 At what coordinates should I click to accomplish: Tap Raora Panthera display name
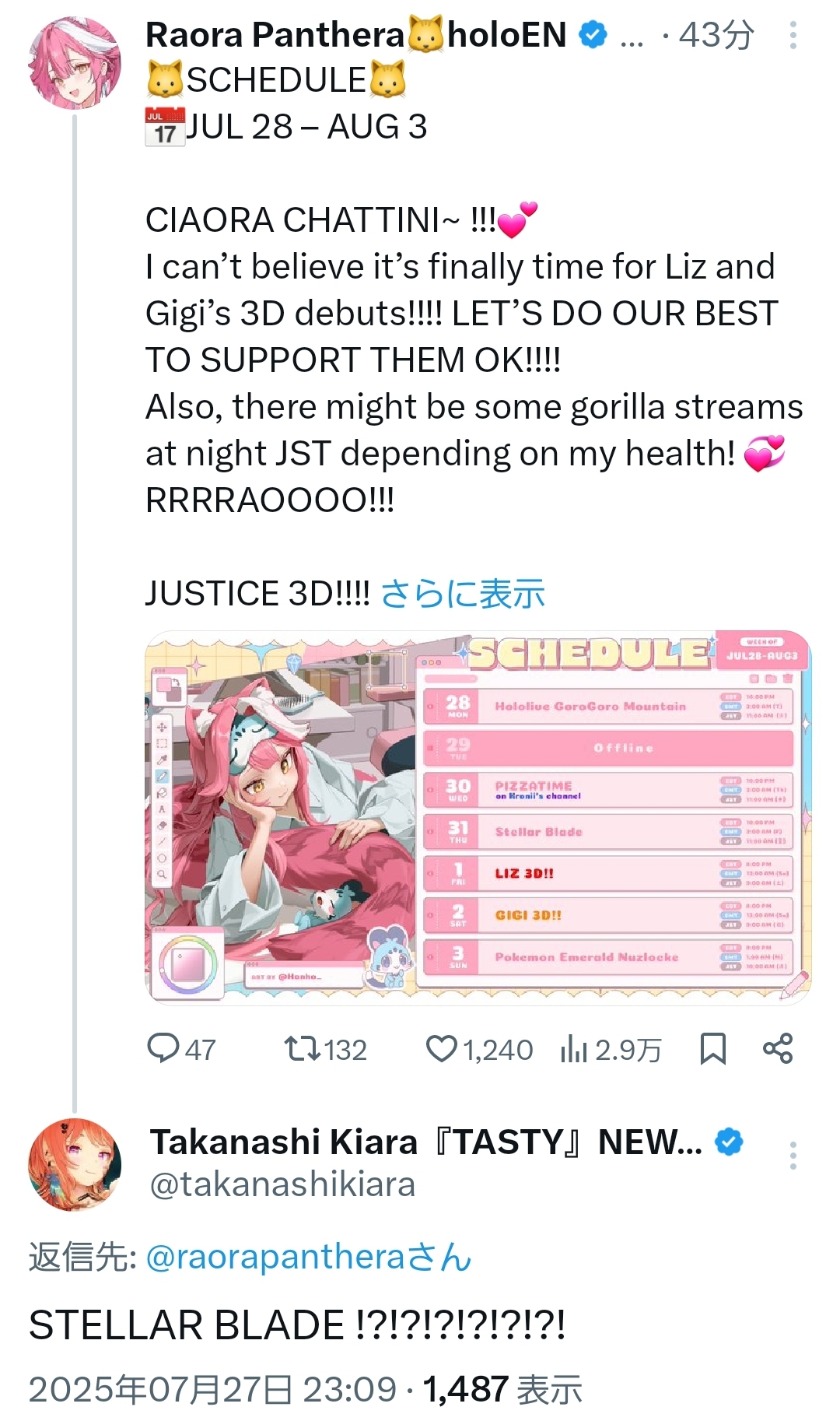tap(356, 35)
